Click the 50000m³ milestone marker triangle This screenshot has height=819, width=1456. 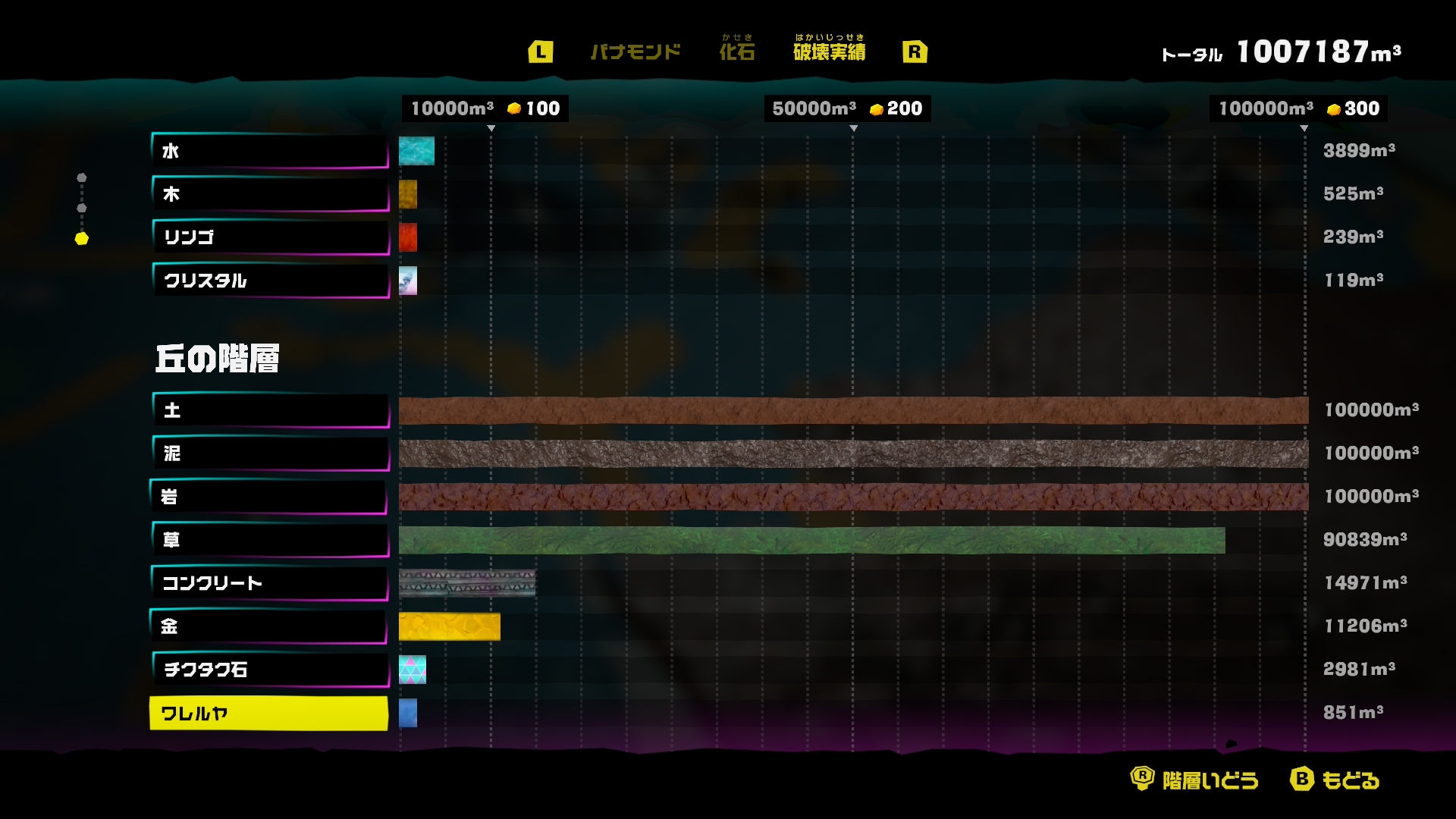(853, 129)
